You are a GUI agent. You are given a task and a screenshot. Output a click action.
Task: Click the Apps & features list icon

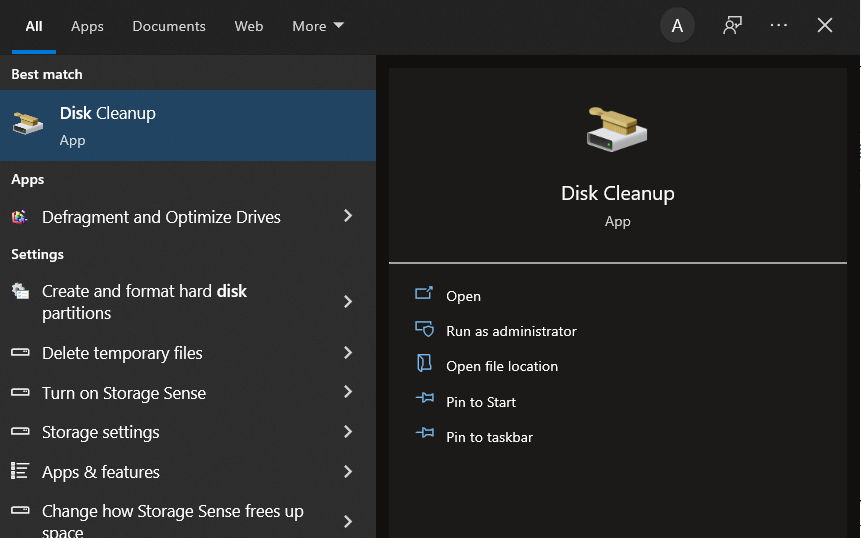click(x=20, y=471)
